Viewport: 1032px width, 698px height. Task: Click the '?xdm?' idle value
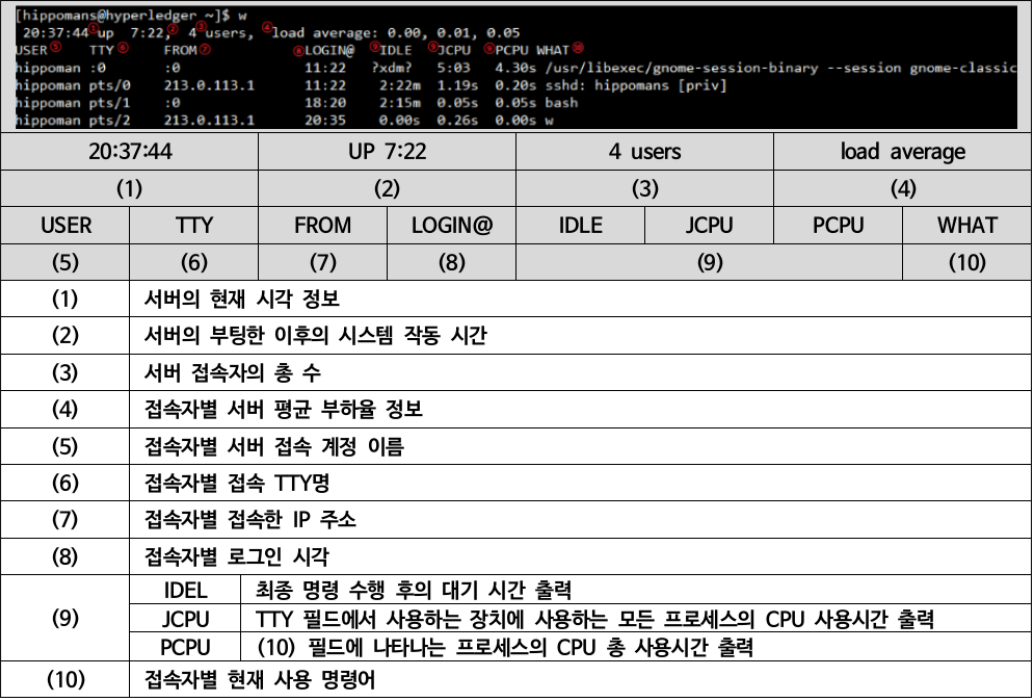[x=391, y=67]
